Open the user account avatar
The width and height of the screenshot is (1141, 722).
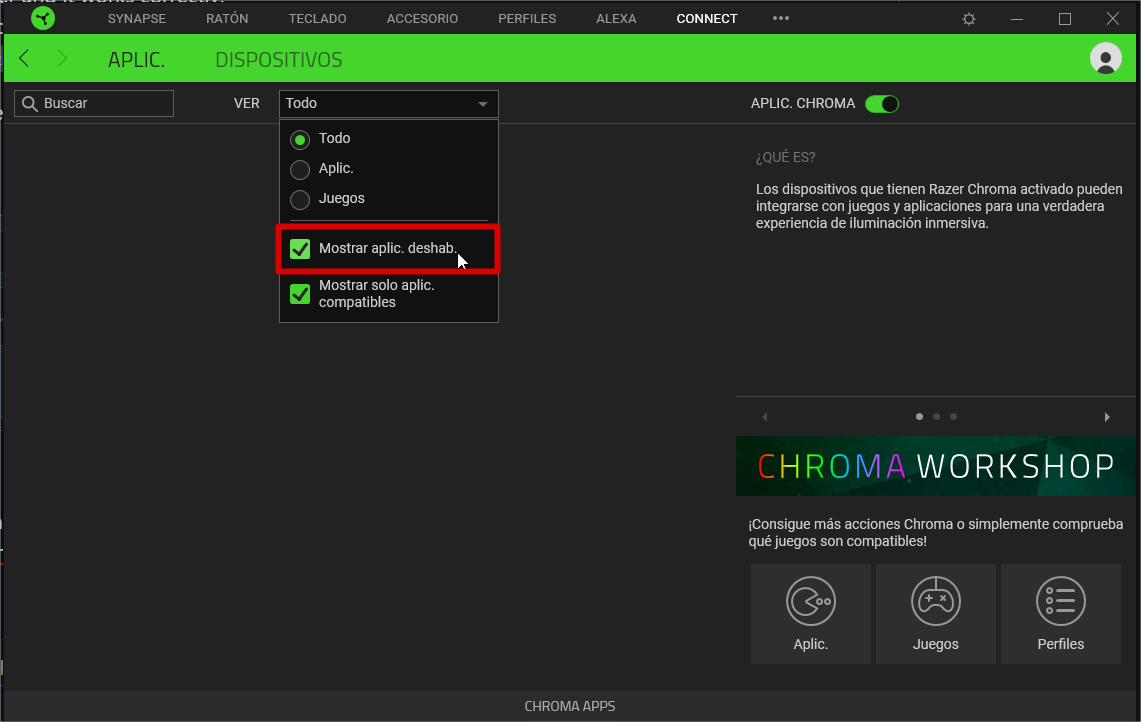click(x=1105, y=58)
